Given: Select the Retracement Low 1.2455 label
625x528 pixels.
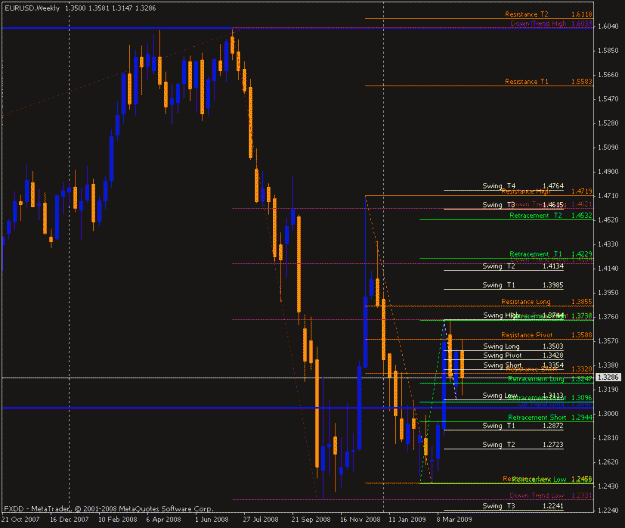Looking at the screenshot, I should click(x=552, y=479).
